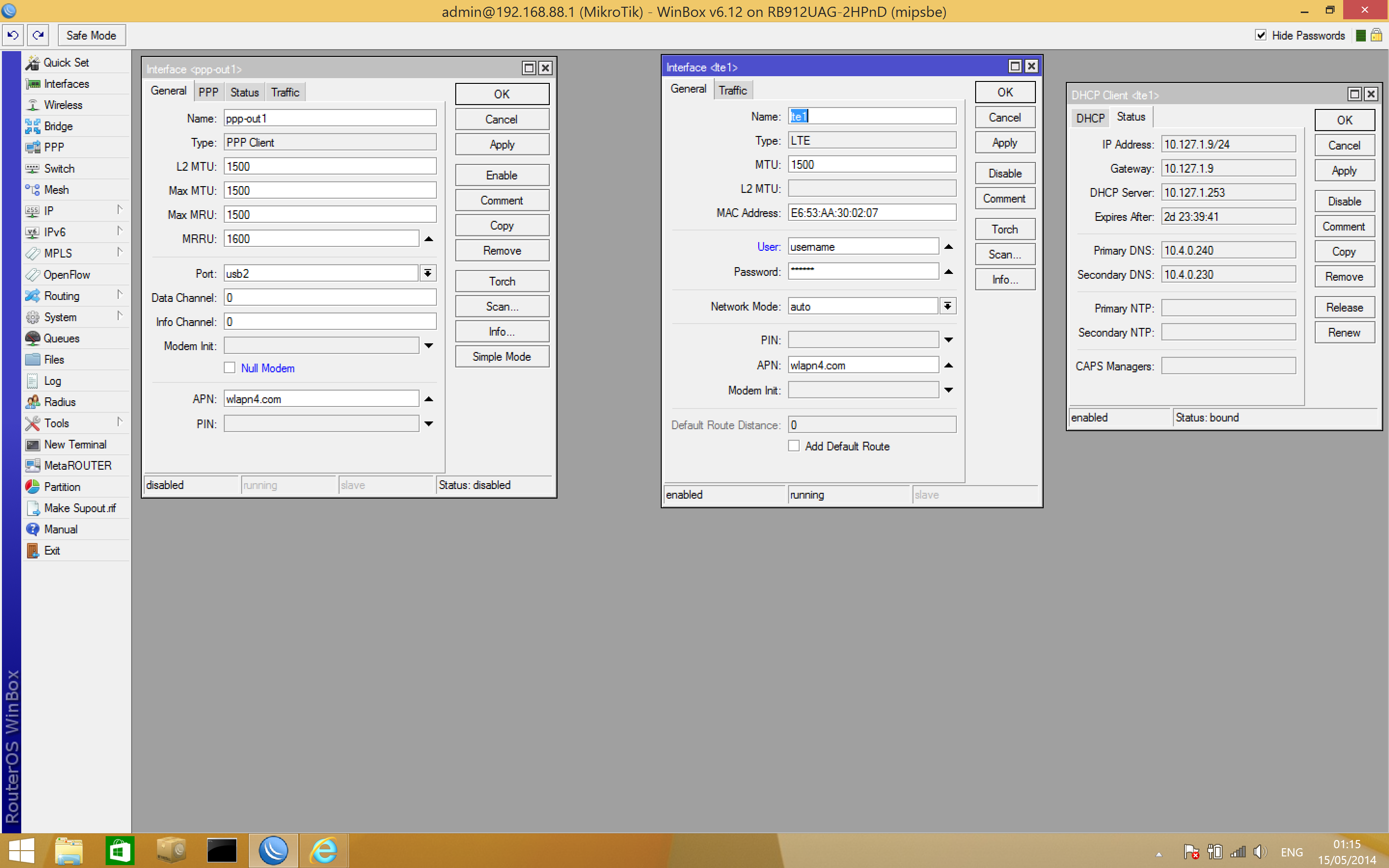Check the Add Default Route checkbox
The image size is (1389, 868).
coord(794,446)
